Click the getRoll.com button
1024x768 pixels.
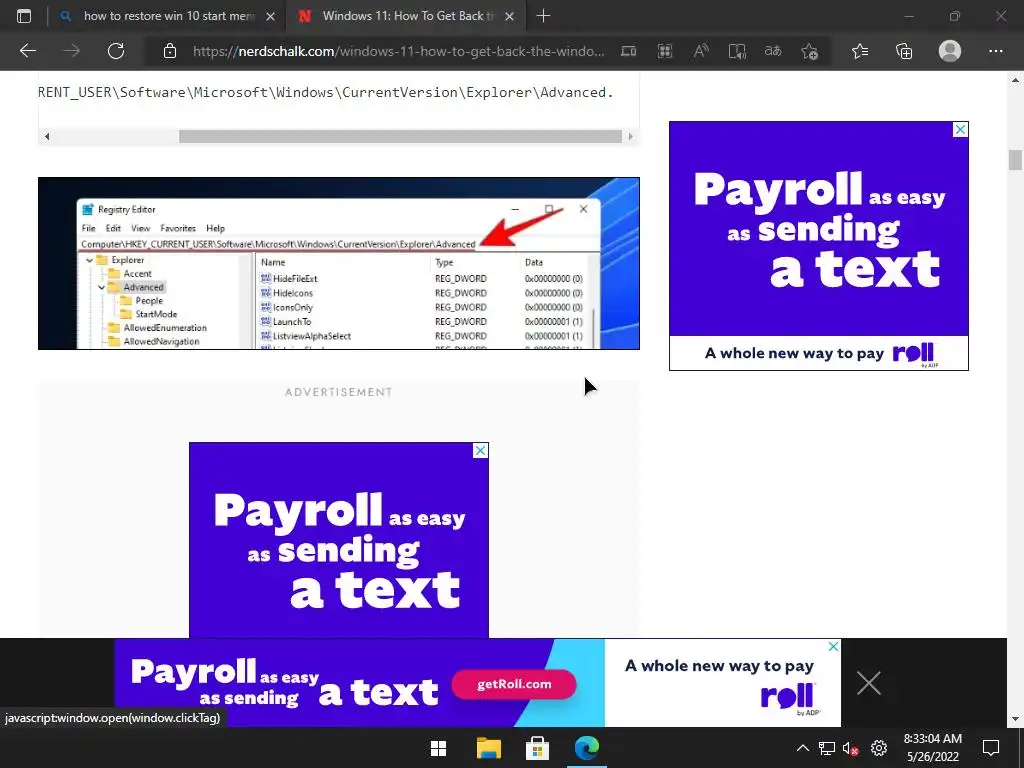(x=514, y=684)
